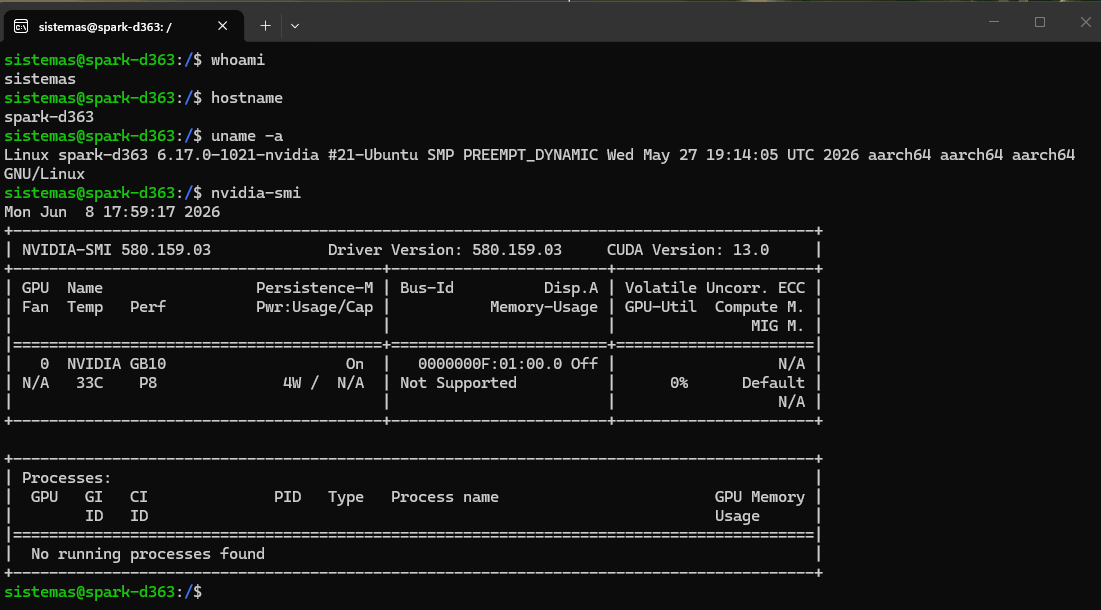Maximize the terminal window
1101x610 pixels.
pyautogui.click(x=1040, y=22)
